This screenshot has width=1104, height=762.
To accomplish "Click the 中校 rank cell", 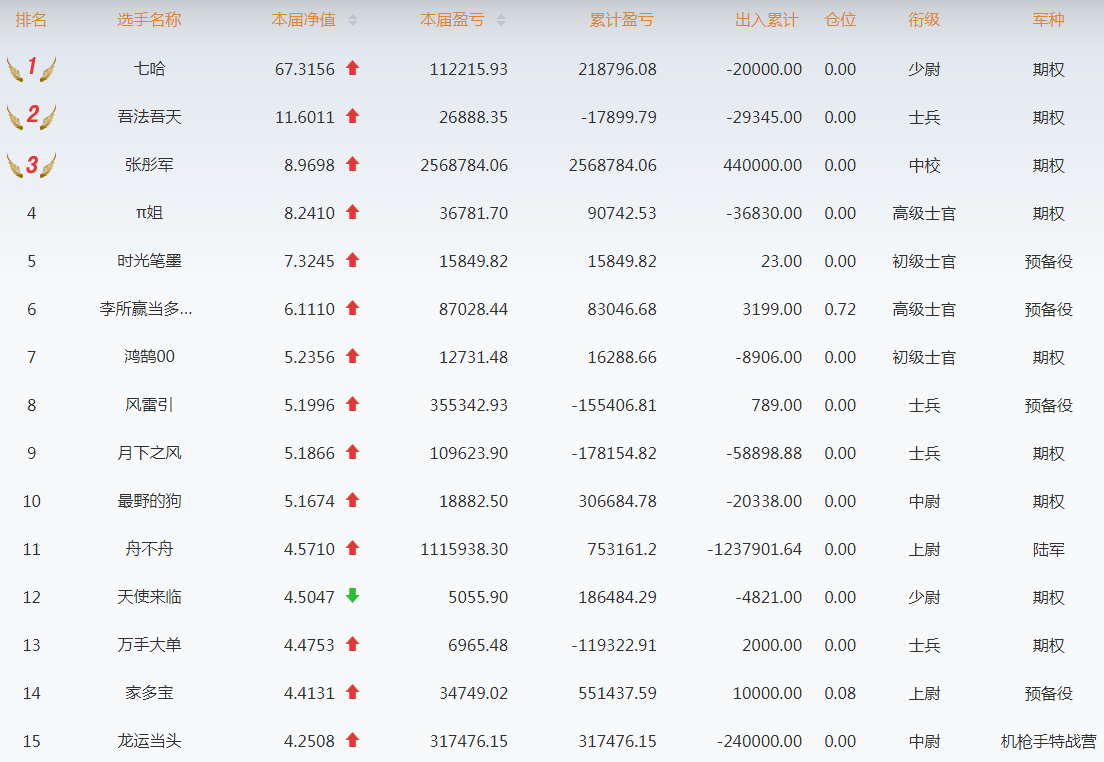I will click(x=924, y=165).
